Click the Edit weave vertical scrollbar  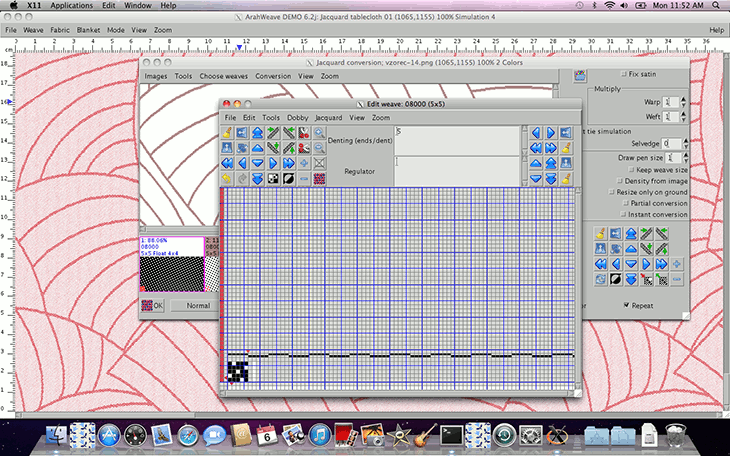click(x=578, y=288)
